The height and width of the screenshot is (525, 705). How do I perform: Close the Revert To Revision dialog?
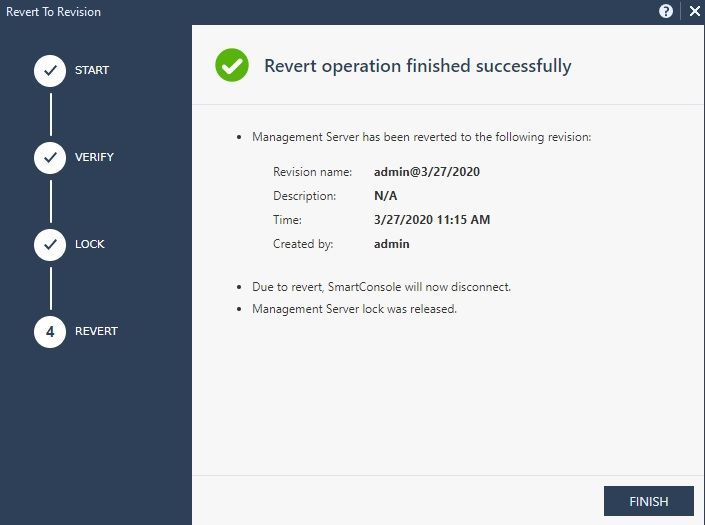695,11
